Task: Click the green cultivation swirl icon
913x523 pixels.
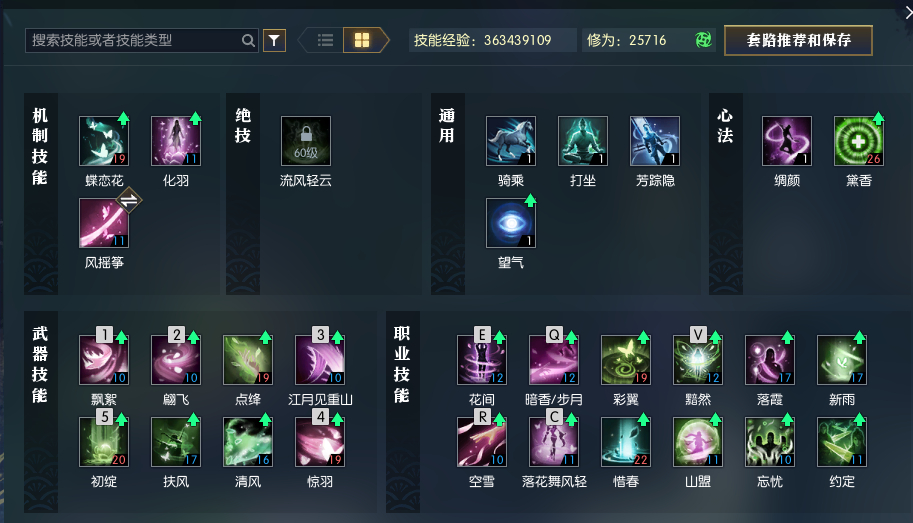Action: point(703,40)
